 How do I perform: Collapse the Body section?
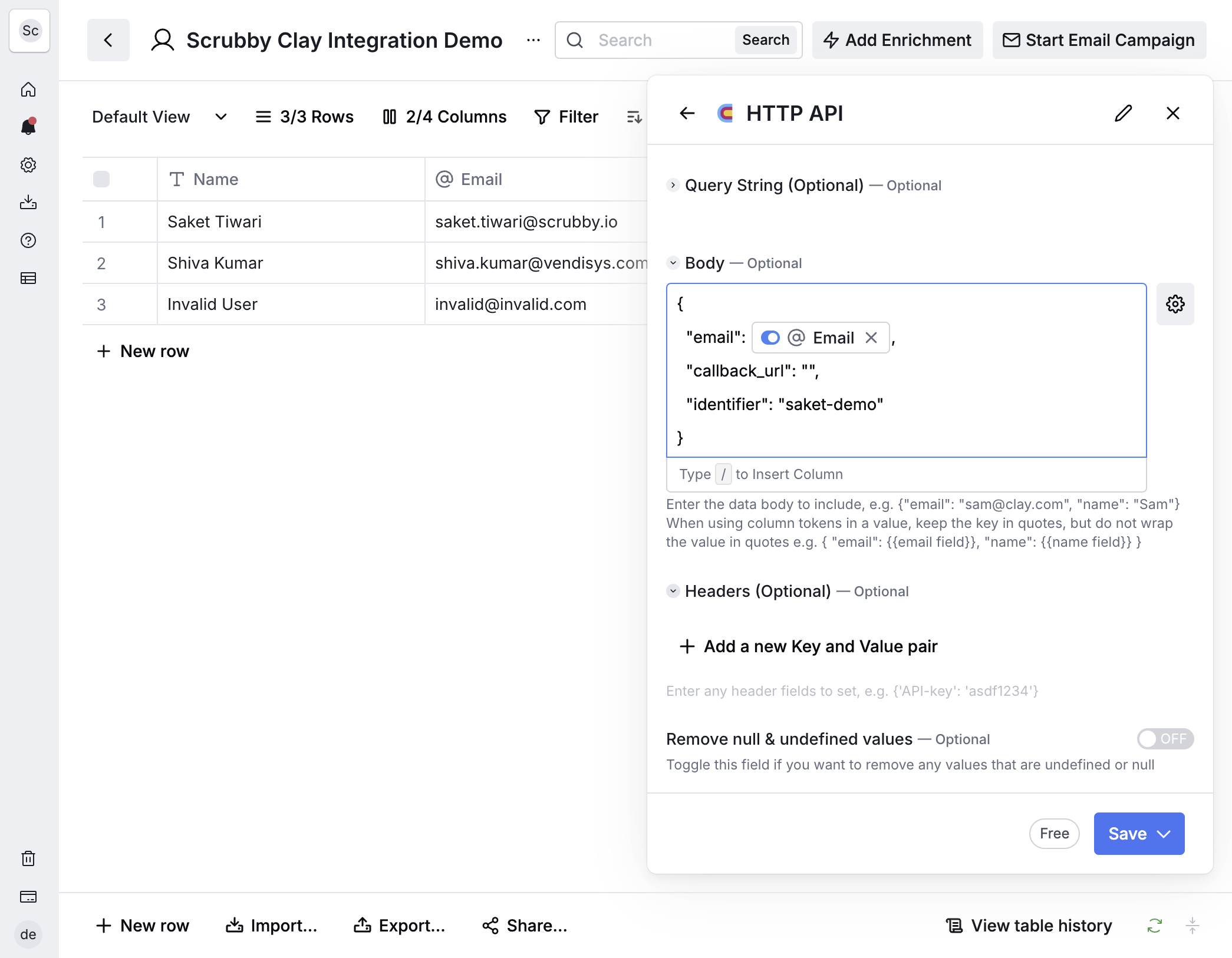tap(673, 263)
